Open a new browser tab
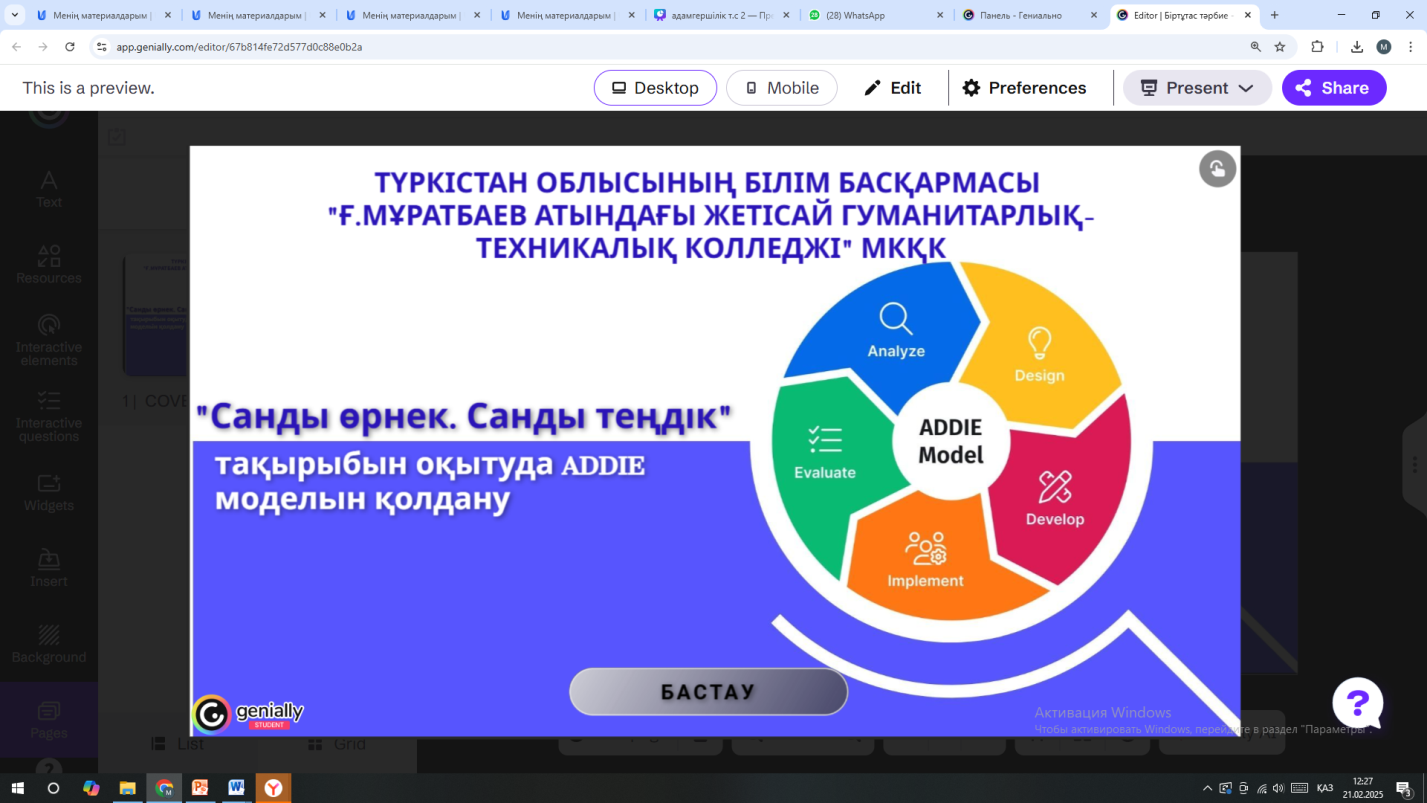This screenshot has height=803, width=1427. [x=1274, y=15]
